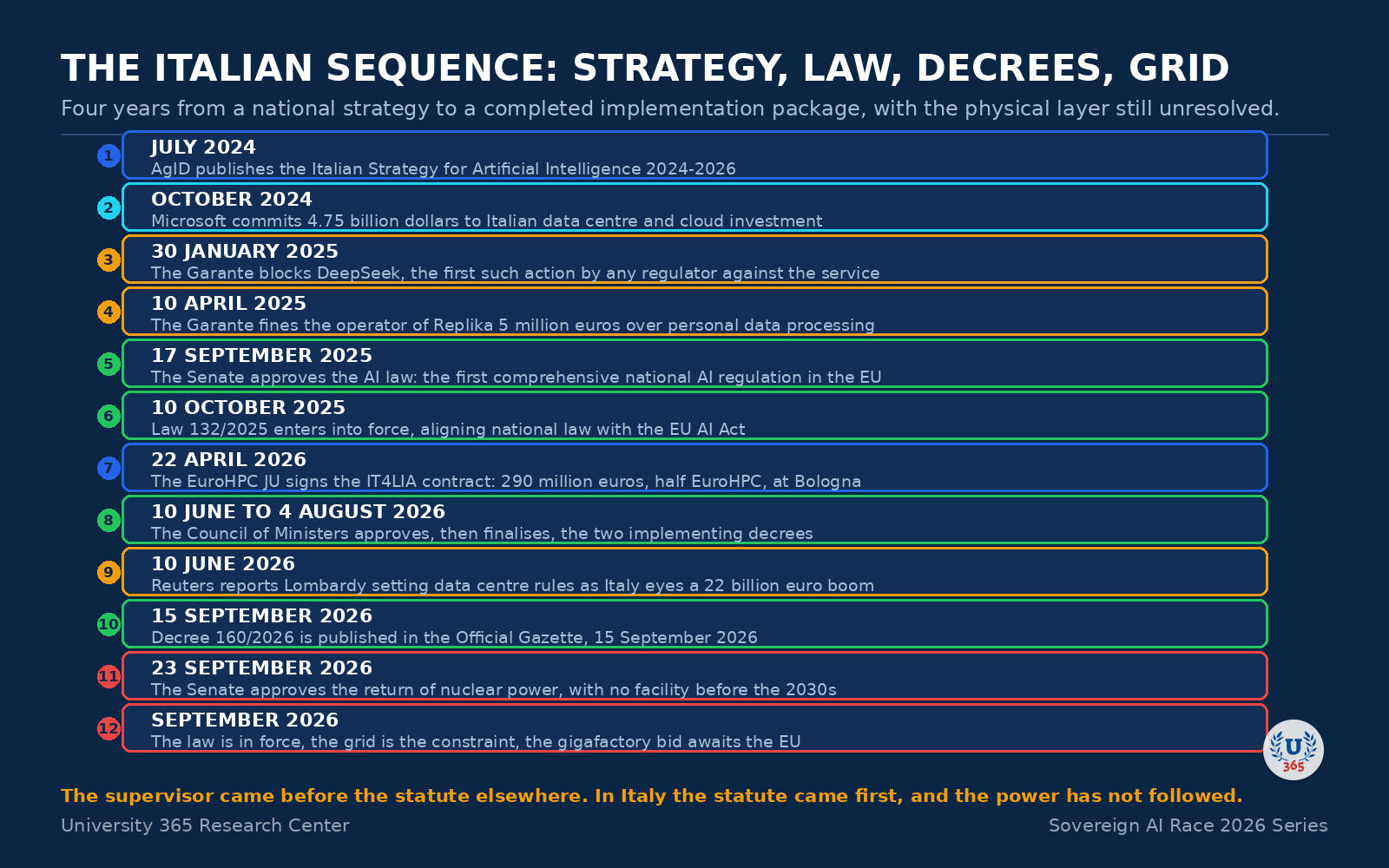Select the Senate nuclear power return line

494,690
